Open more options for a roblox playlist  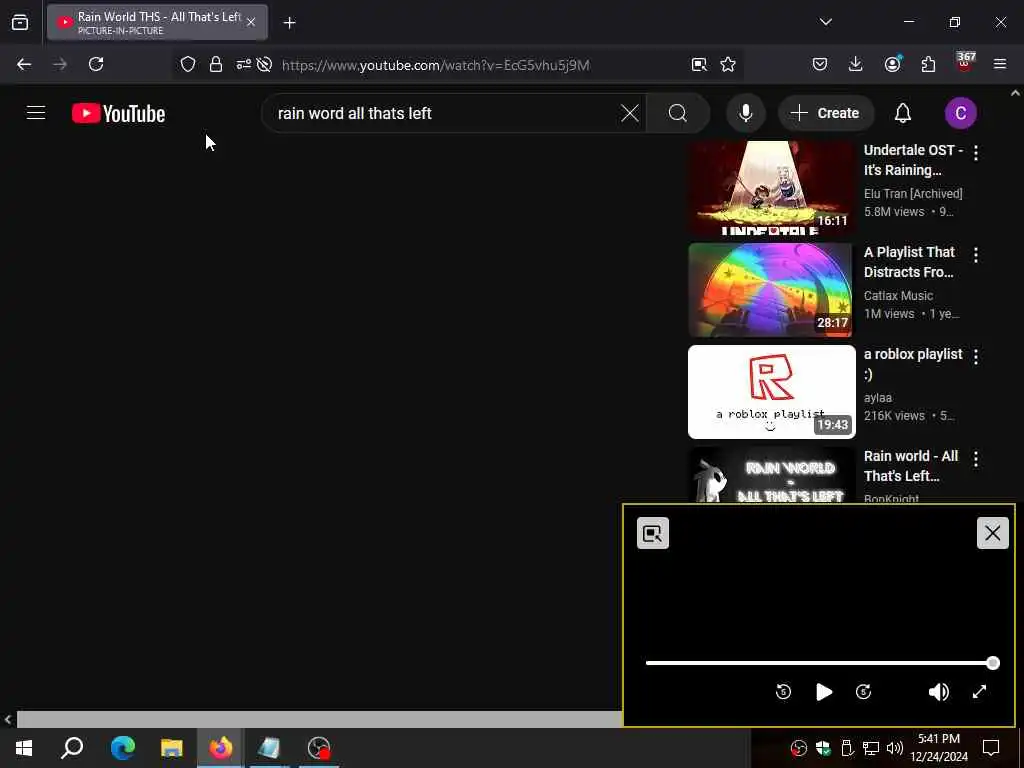click(x=976, y=357)
